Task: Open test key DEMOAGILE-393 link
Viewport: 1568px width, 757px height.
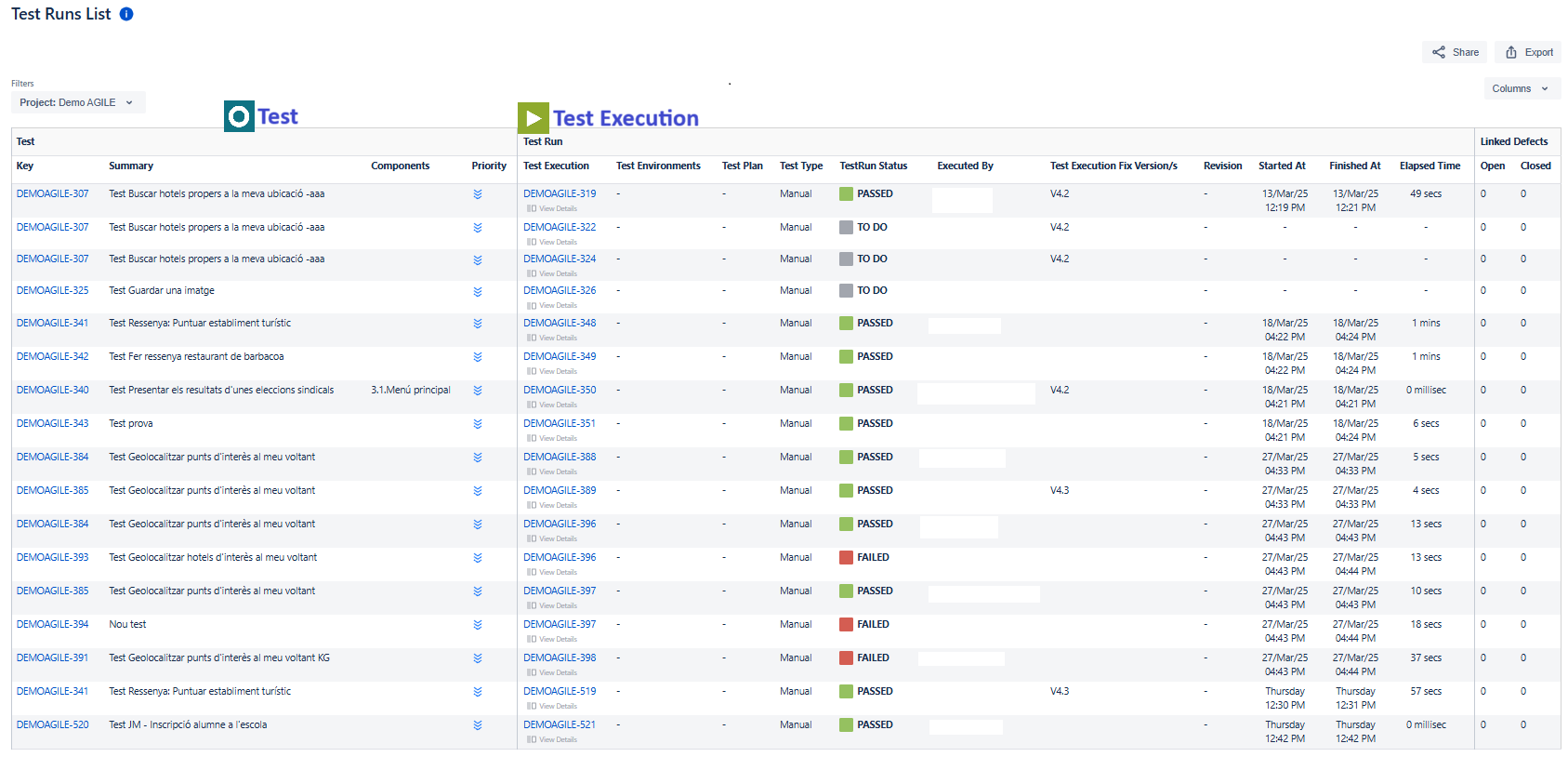Action: pyautogui.click(x=53, y=557)
